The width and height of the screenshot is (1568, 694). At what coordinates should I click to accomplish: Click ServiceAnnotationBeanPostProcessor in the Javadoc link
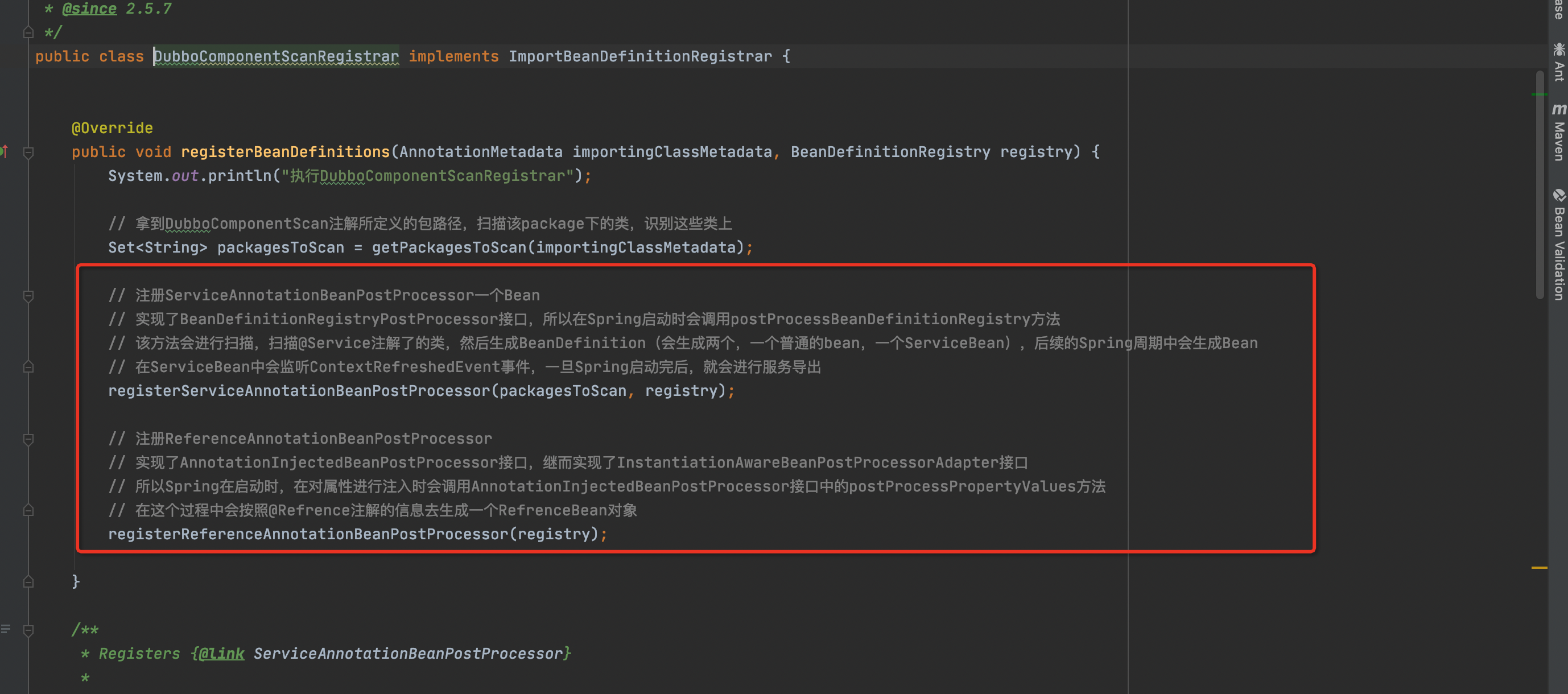point(408,653)
